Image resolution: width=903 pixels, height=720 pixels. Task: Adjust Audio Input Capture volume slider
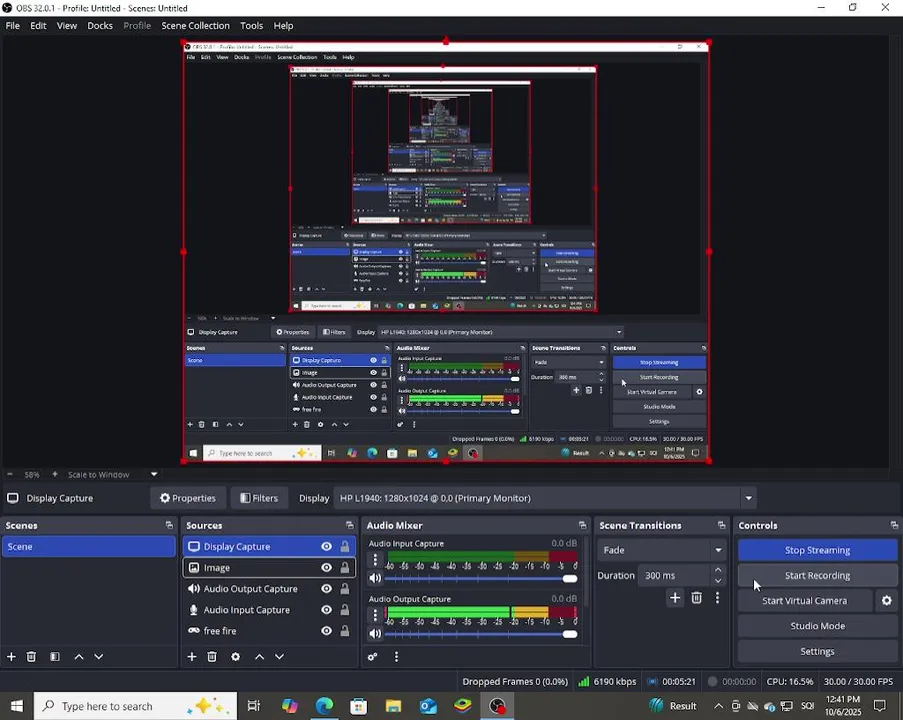(481, 579)
